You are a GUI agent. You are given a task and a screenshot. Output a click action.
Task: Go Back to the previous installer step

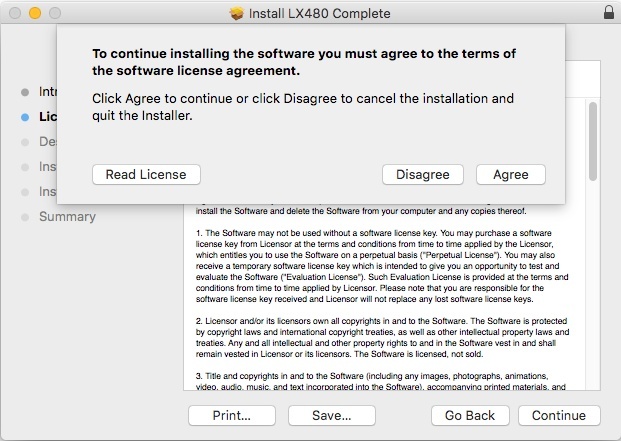click(470, 415)
